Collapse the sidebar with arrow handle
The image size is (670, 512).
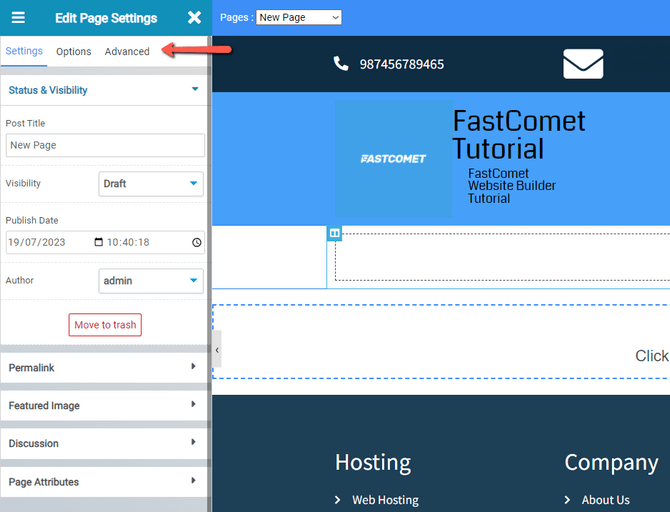217,350
